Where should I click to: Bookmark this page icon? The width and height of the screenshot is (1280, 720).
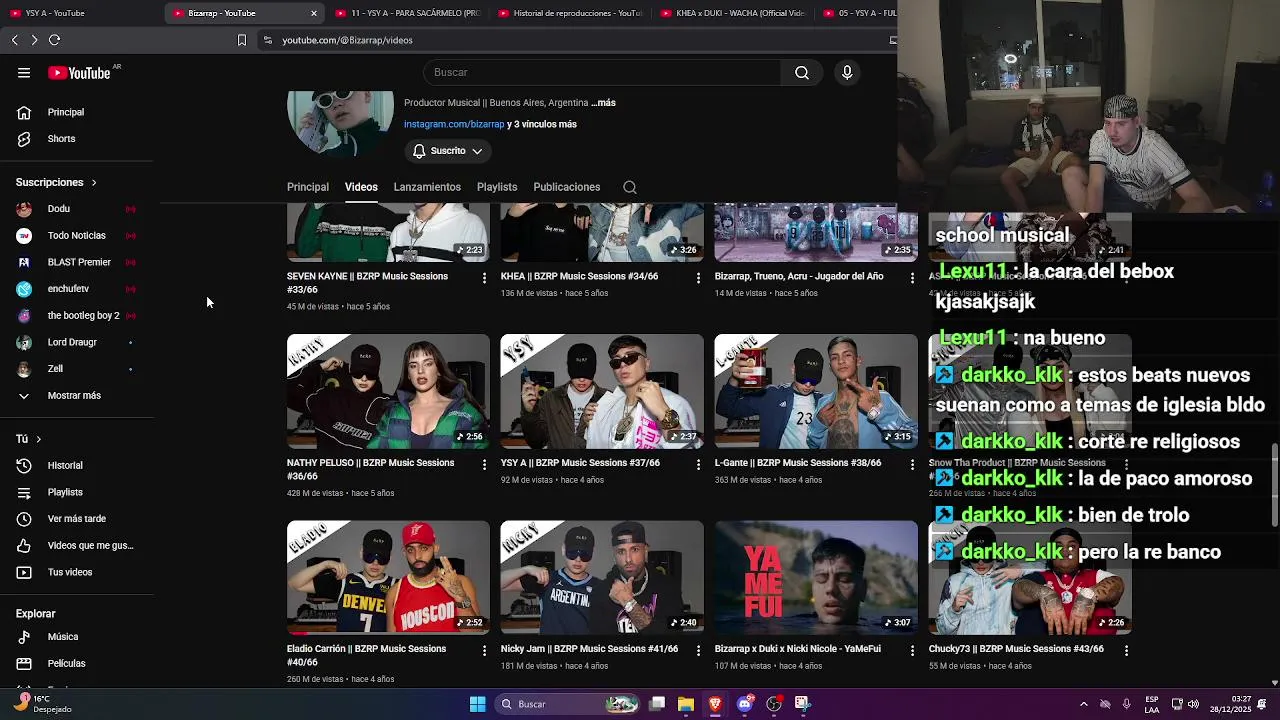click(x=241, y=40)
